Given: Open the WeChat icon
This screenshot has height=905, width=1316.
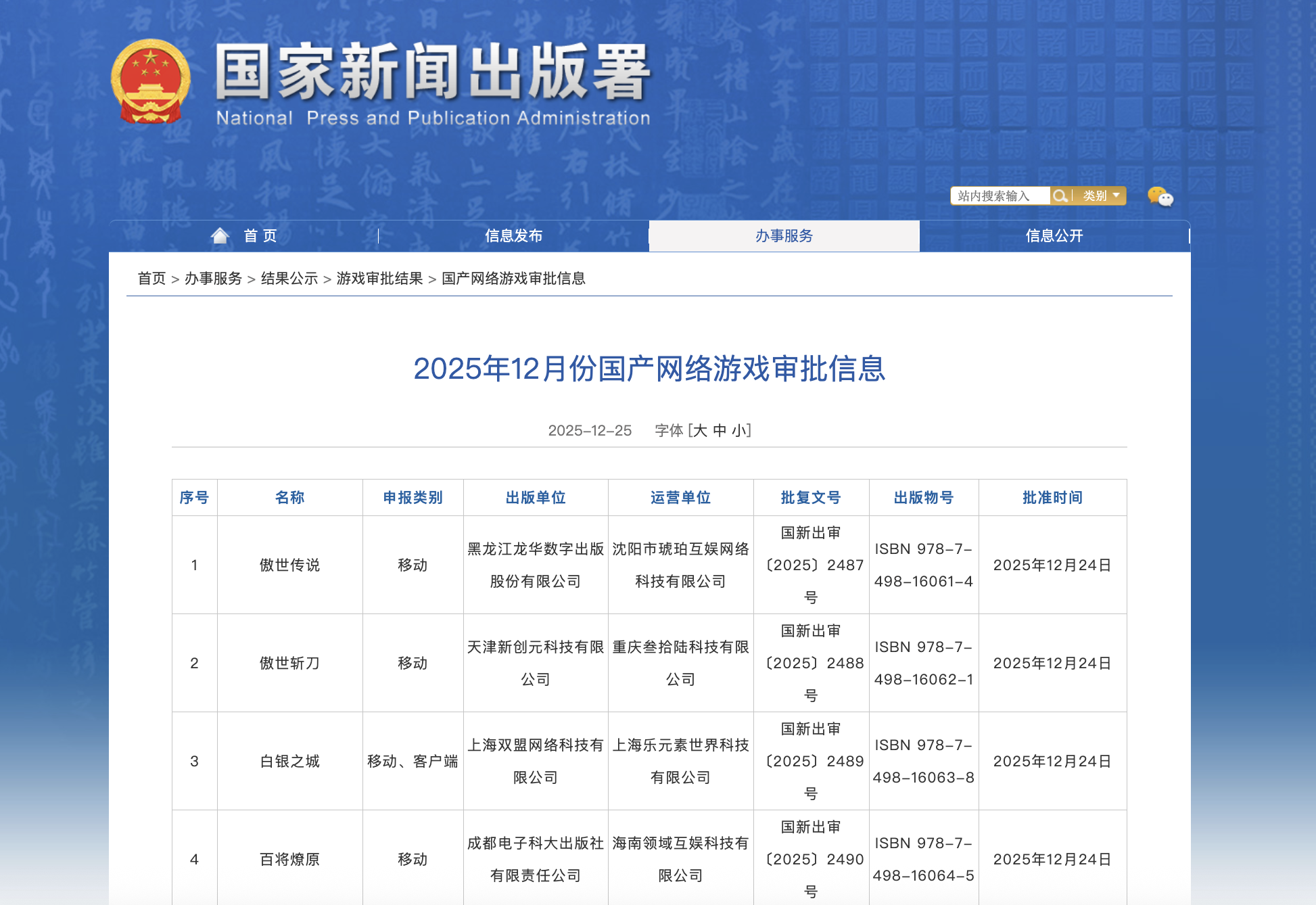Looking at the screenshot, I should tap(1160, 197).
